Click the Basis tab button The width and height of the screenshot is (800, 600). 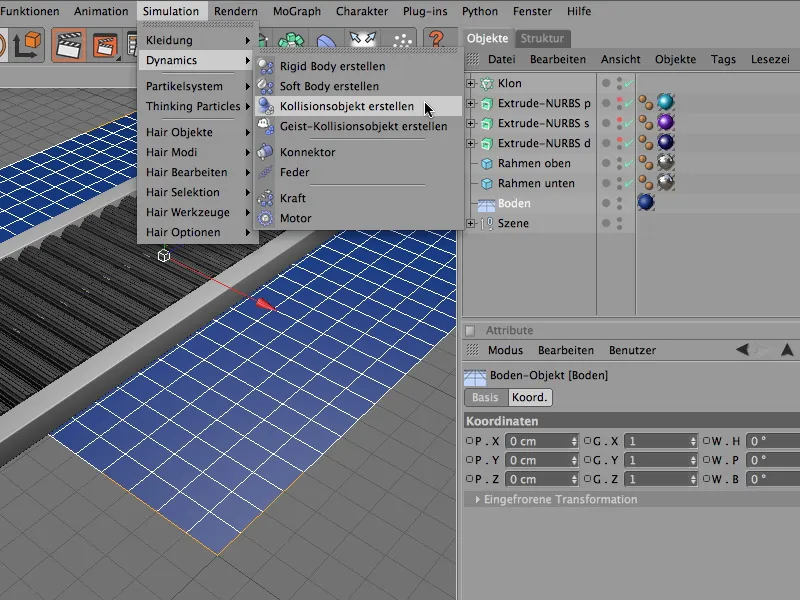(x=485, y=397)
